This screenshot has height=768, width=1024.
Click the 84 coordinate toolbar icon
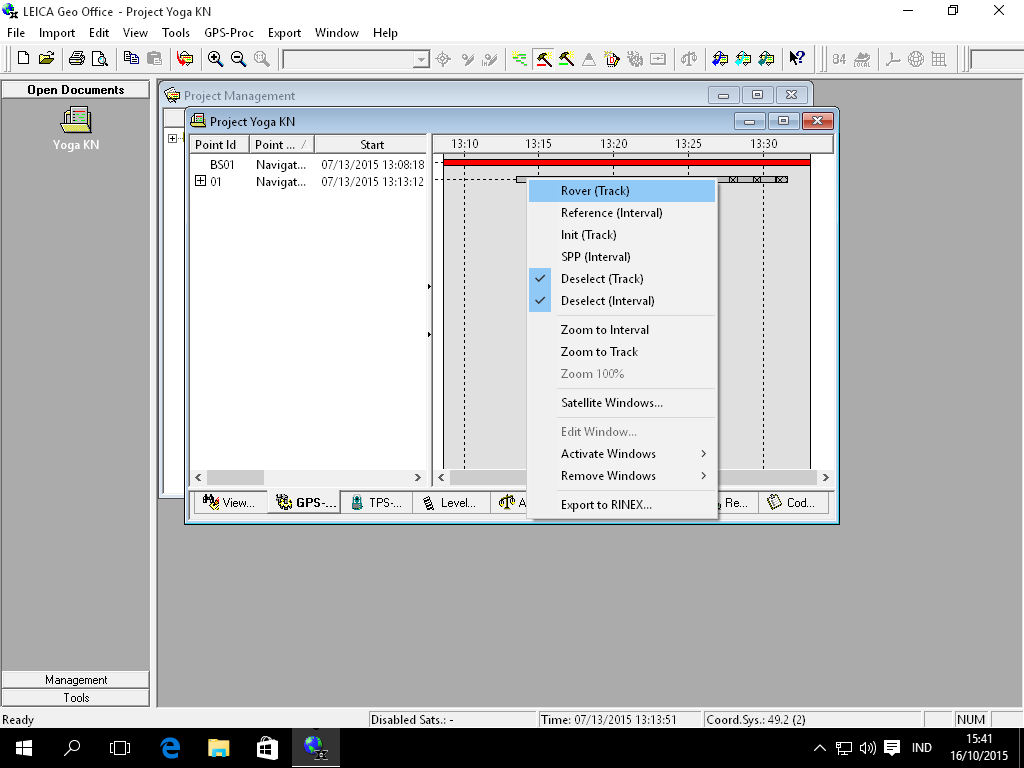tap(839, 59)
